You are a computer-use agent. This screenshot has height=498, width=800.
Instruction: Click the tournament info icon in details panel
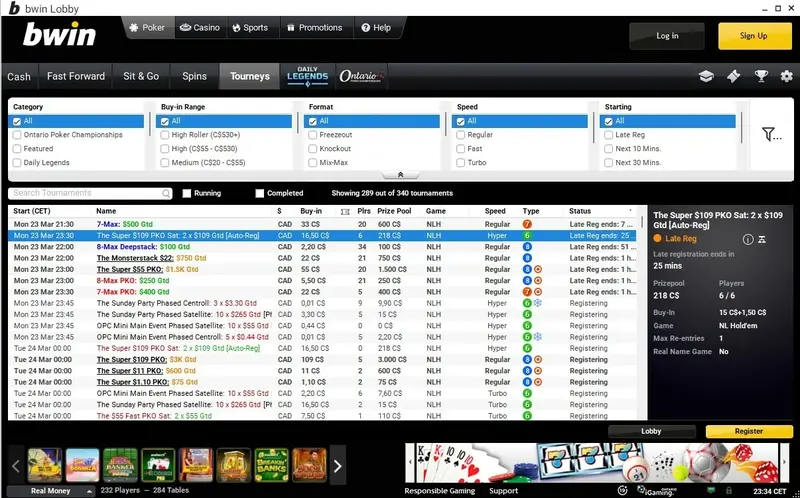pos(748,239)
